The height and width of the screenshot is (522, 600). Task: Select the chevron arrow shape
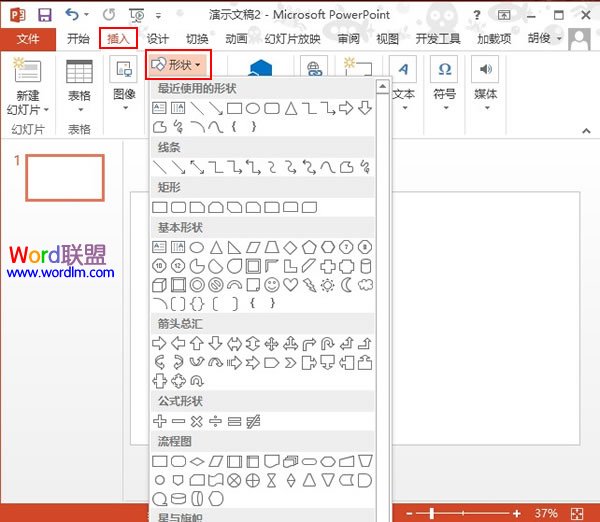[x=290, y=362]
